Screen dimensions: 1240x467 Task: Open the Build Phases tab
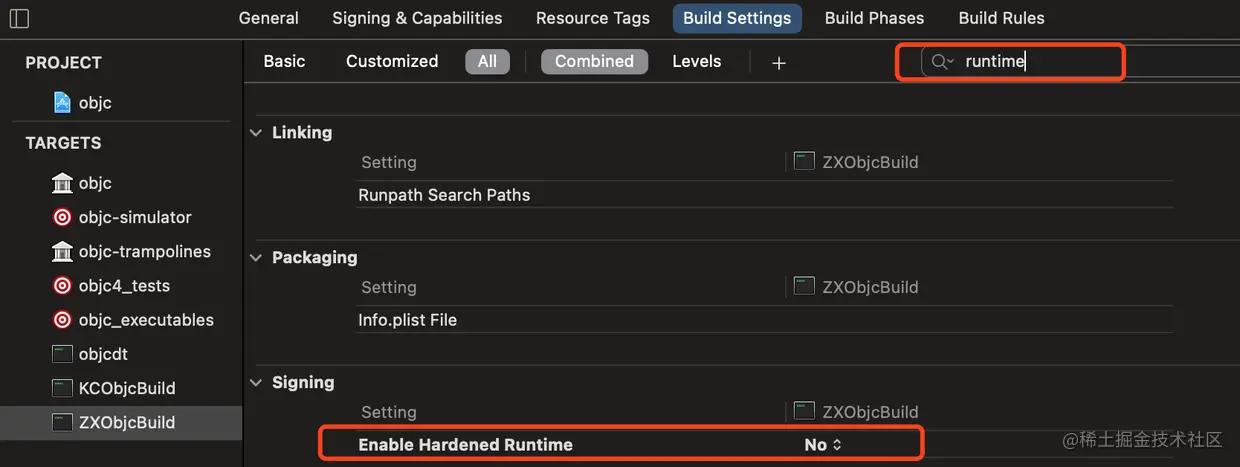[x=874, y=18]
